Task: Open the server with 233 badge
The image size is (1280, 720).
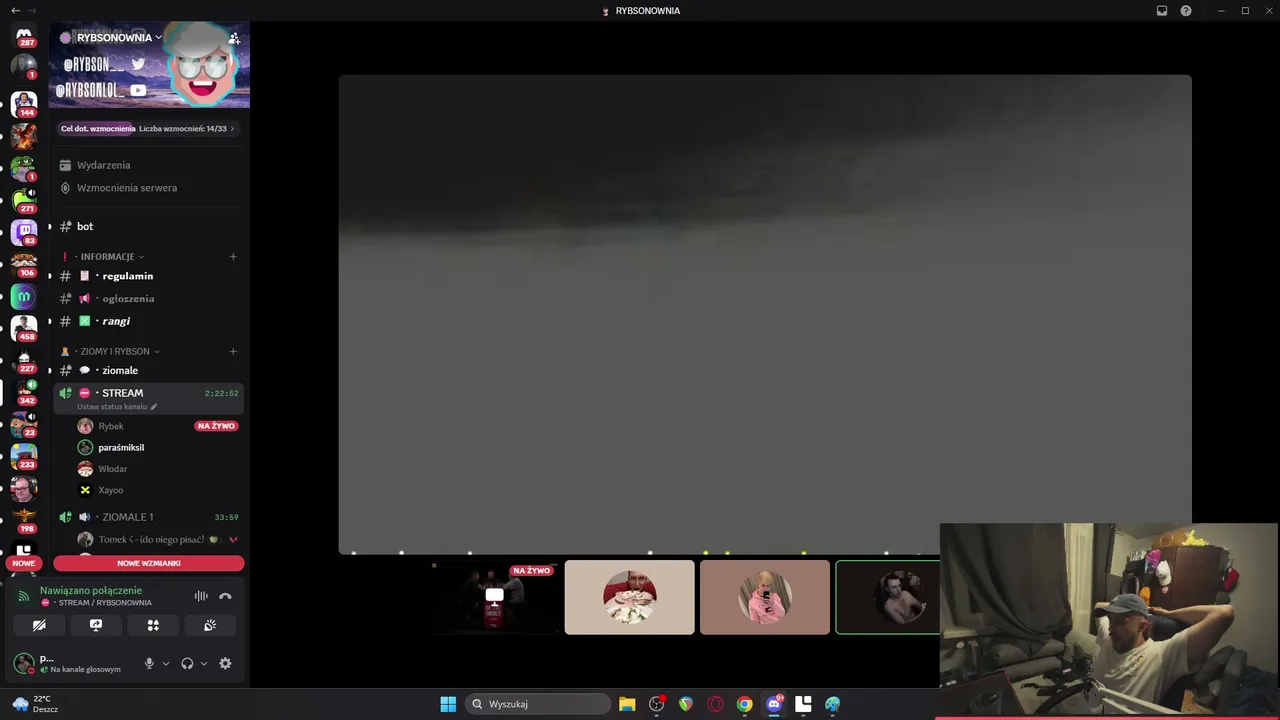Action: point(24,456)
